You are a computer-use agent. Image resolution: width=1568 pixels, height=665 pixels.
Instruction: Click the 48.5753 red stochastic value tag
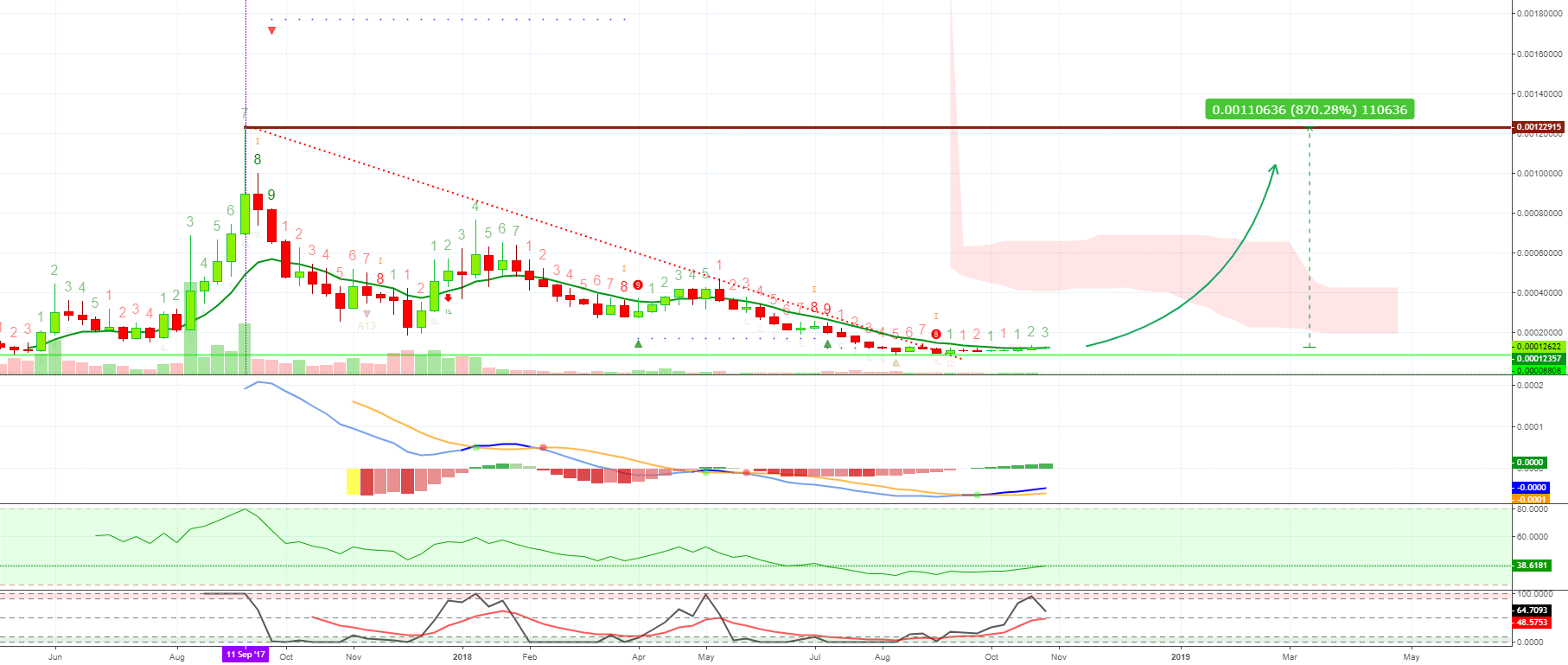point(1532,623)
